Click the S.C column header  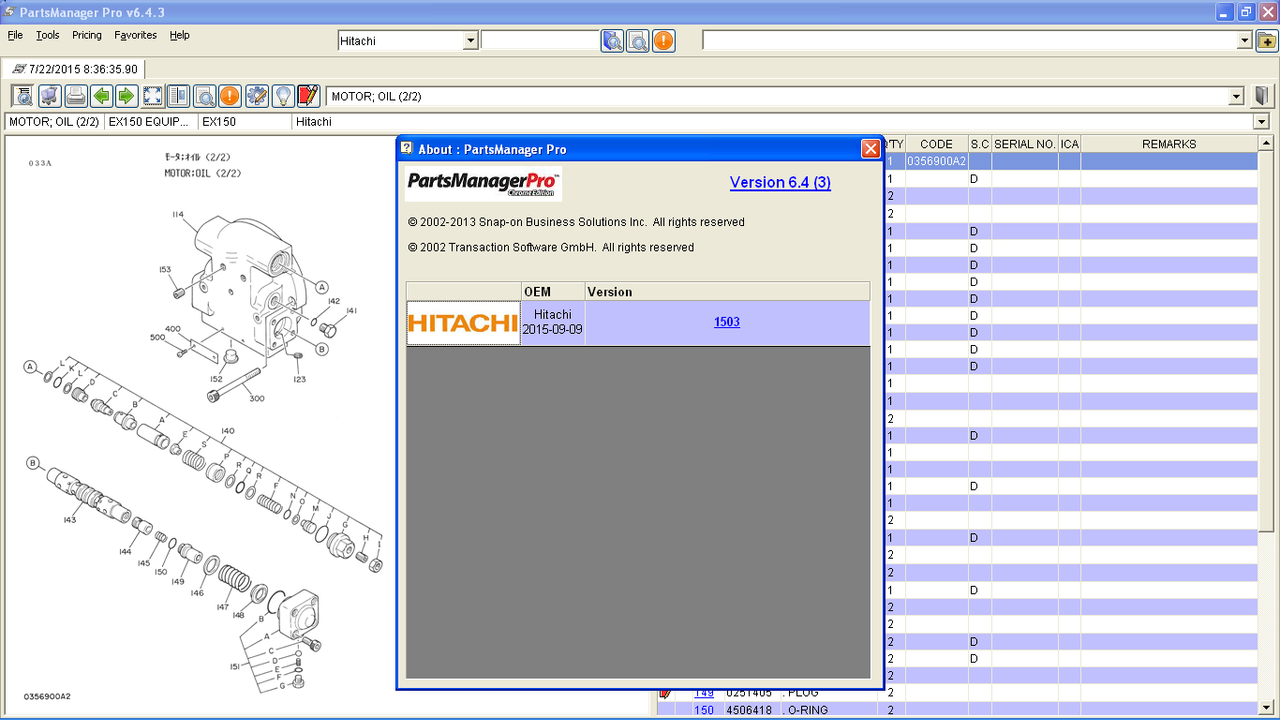pos(980,144)
